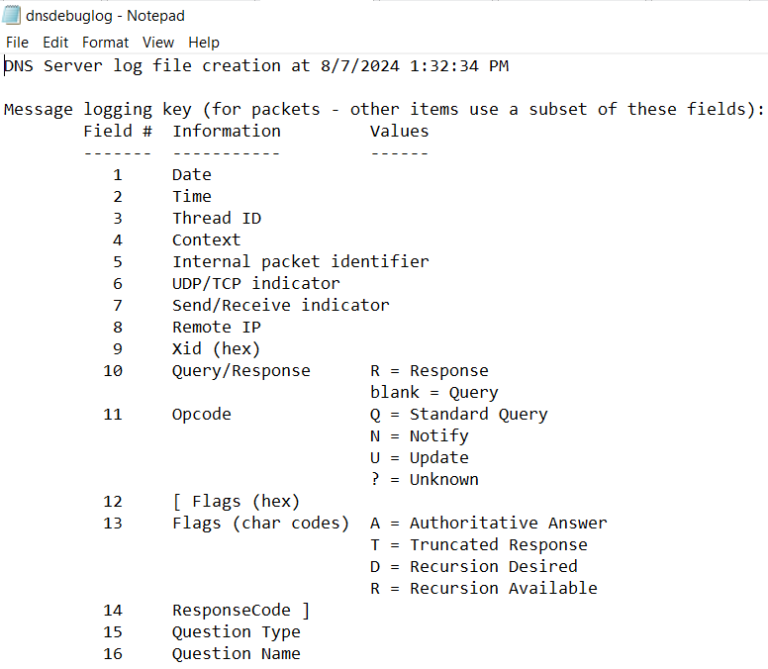Click 'Q = Standard Query' value text
The image size is (768, 669).
point(459,414)
